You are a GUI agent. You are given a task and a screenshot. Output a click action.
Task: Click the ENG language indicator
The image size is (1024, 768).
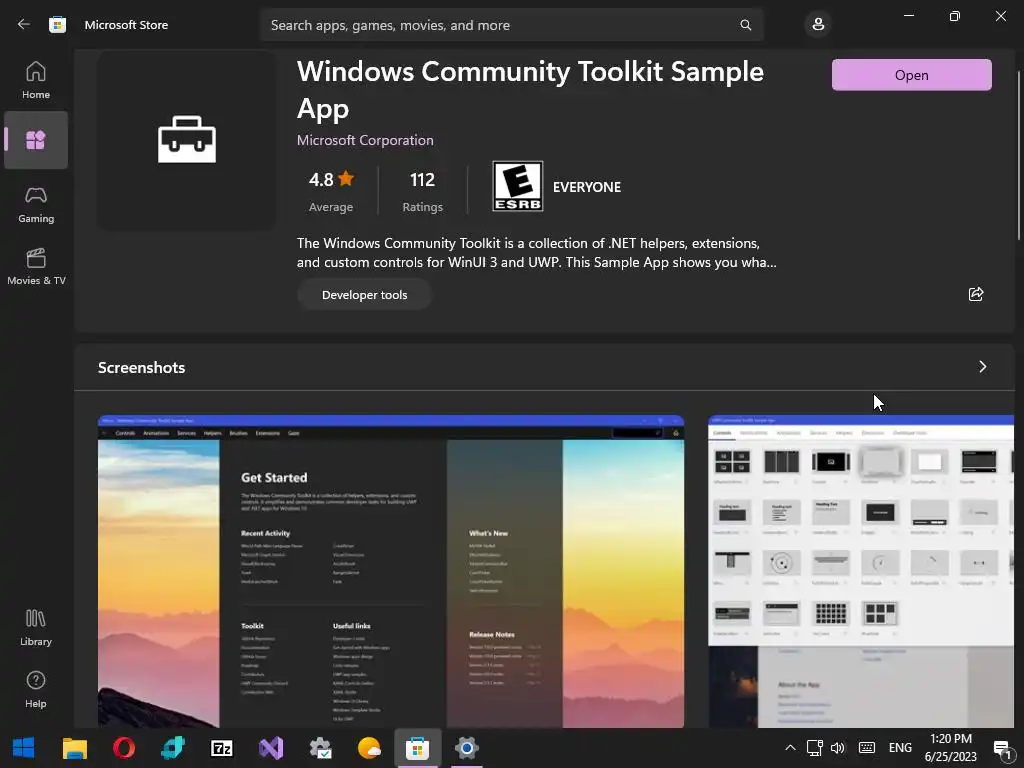900,748
